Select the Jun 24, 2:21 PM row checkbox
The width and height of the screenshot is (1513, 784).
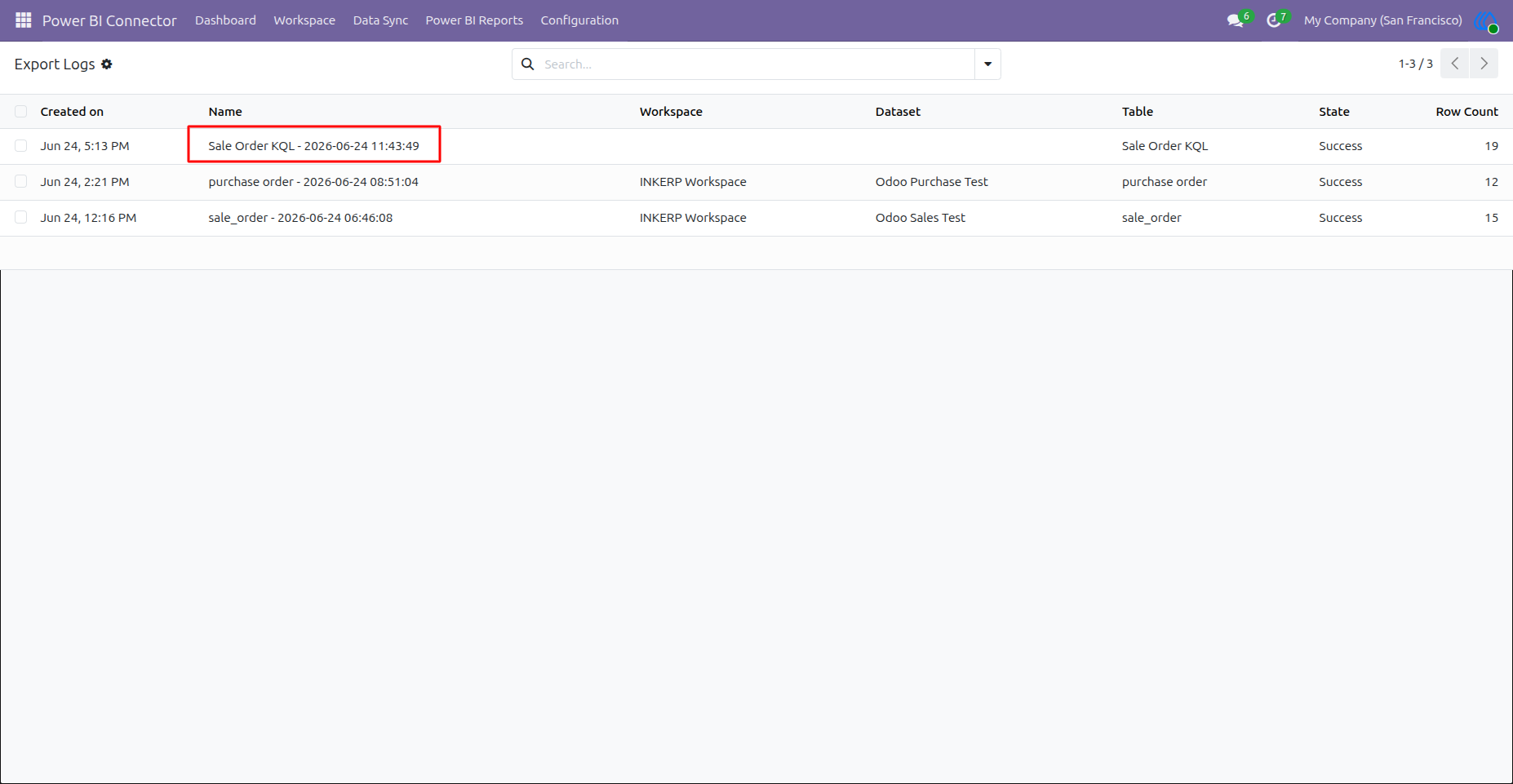(21, 182)
